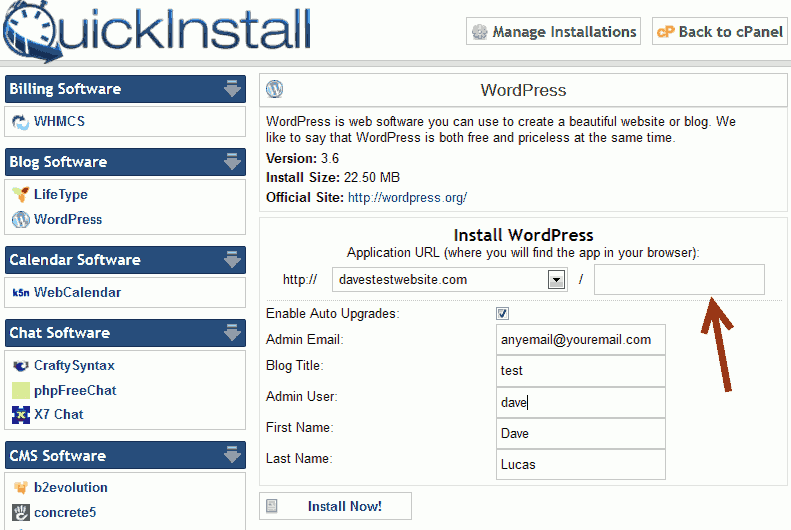This screenshot has height=530, width=791.
Task: Click the X7 Chat icon
Action: click(21, 415)
